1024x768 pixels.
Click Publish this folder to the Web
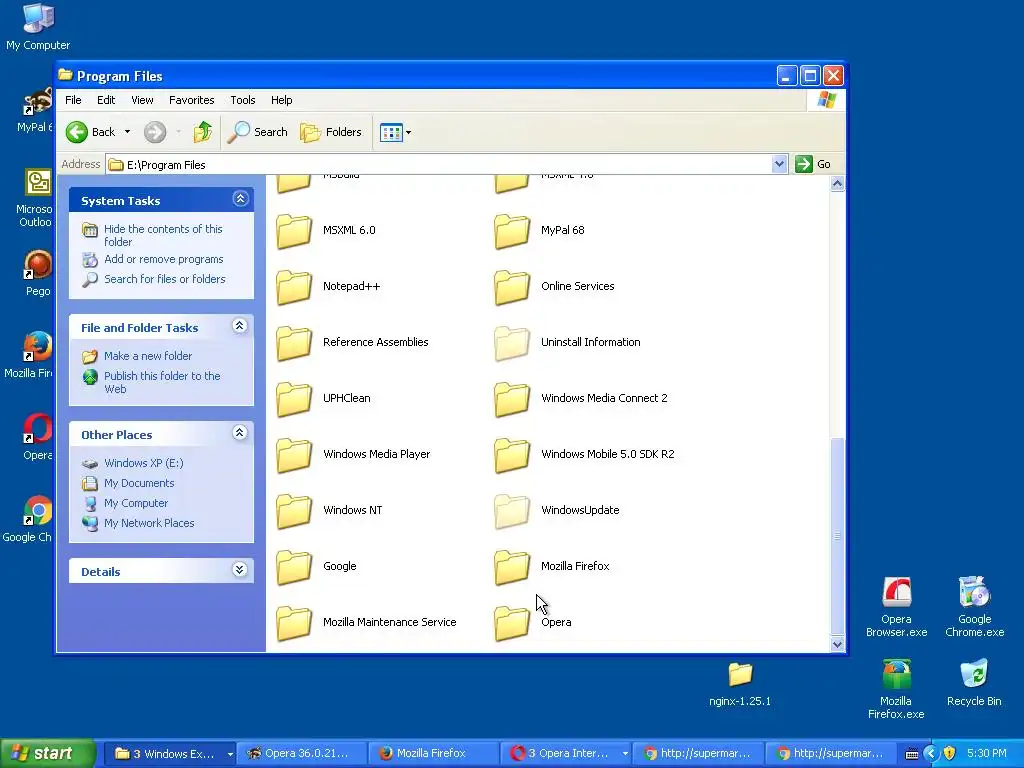pos(162,382)
